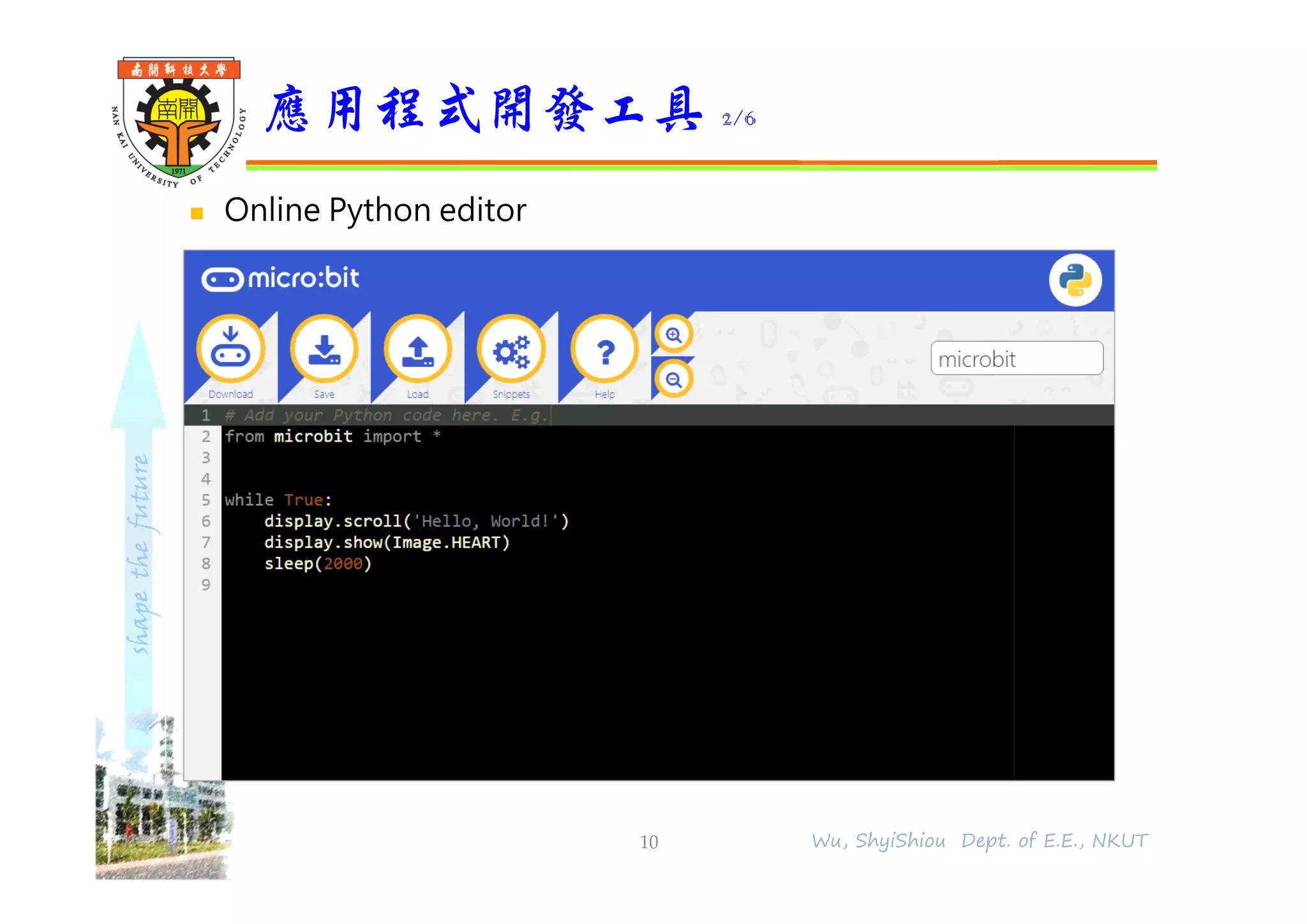
Task: Click the Nan Kai University logo
Action: [179, 121]
